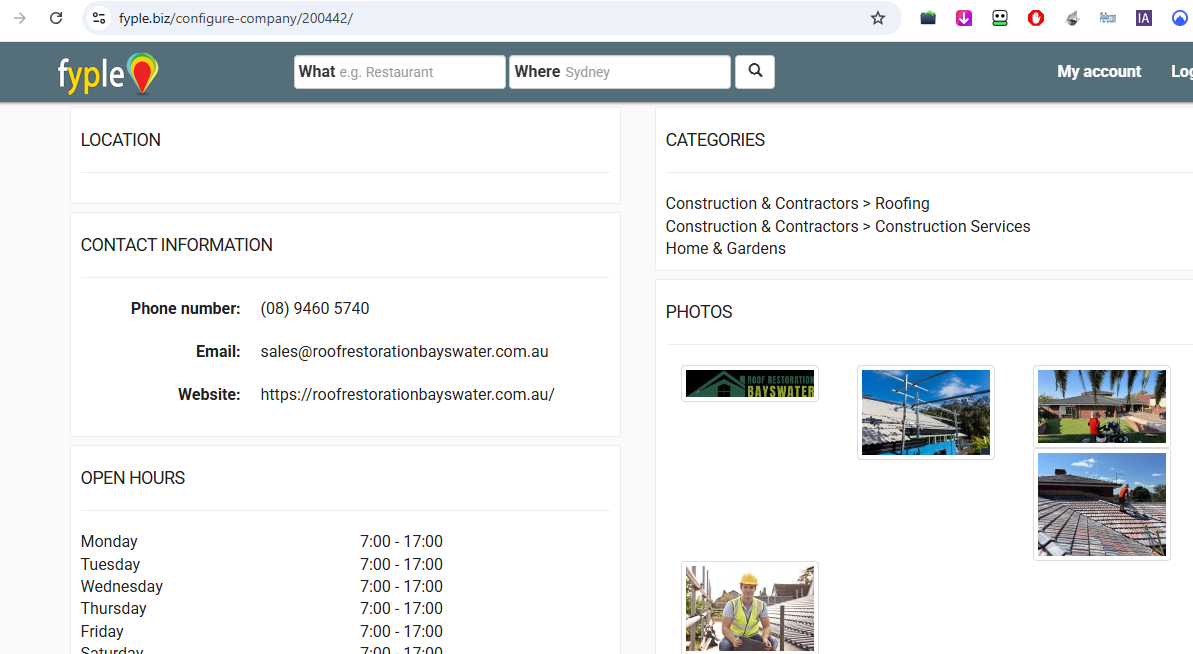Click the Email label
The height and width of the screenshot is (654, 1193).
click(218, 352)
